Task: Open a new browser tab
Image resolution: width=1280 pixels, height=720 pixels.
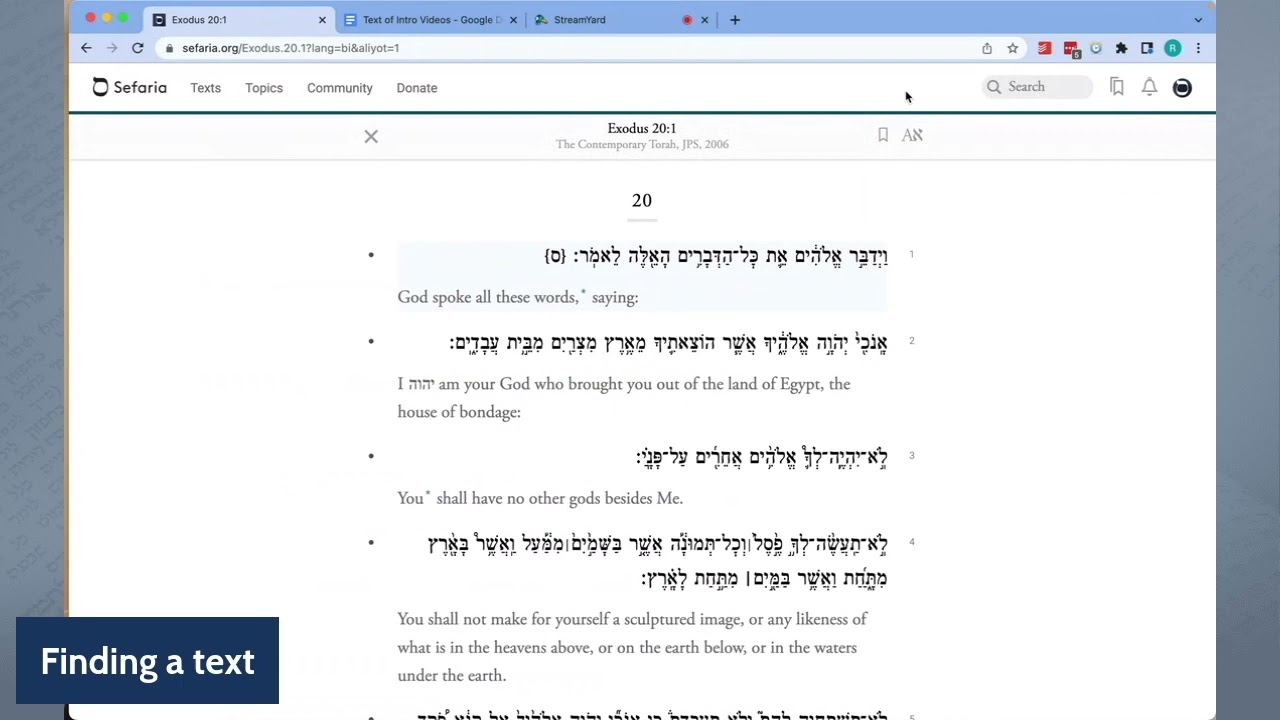Action: (x=735, y=19)
